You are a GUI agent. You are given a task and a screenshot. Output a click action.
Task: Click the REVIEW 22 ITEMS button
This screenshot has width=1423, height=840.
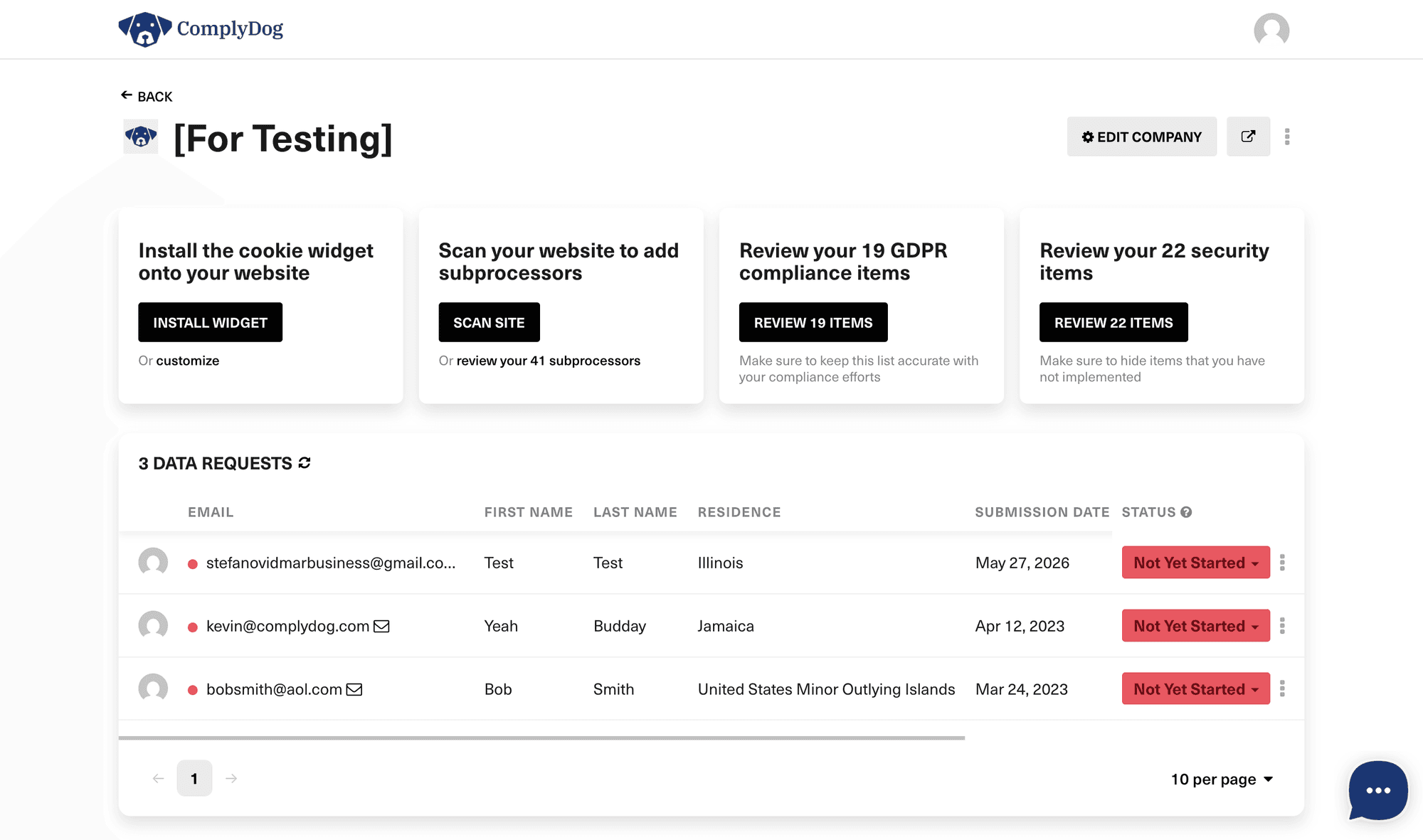point(1113,322)
